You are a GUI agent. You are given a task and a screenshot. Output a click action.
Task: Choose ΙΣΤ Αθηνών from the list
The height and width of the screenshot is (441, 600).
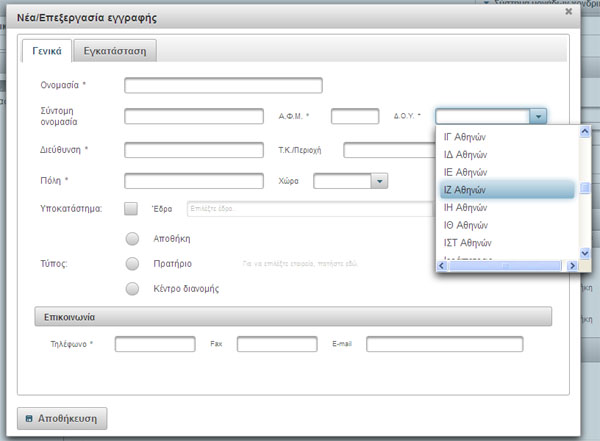pos(507,243)
